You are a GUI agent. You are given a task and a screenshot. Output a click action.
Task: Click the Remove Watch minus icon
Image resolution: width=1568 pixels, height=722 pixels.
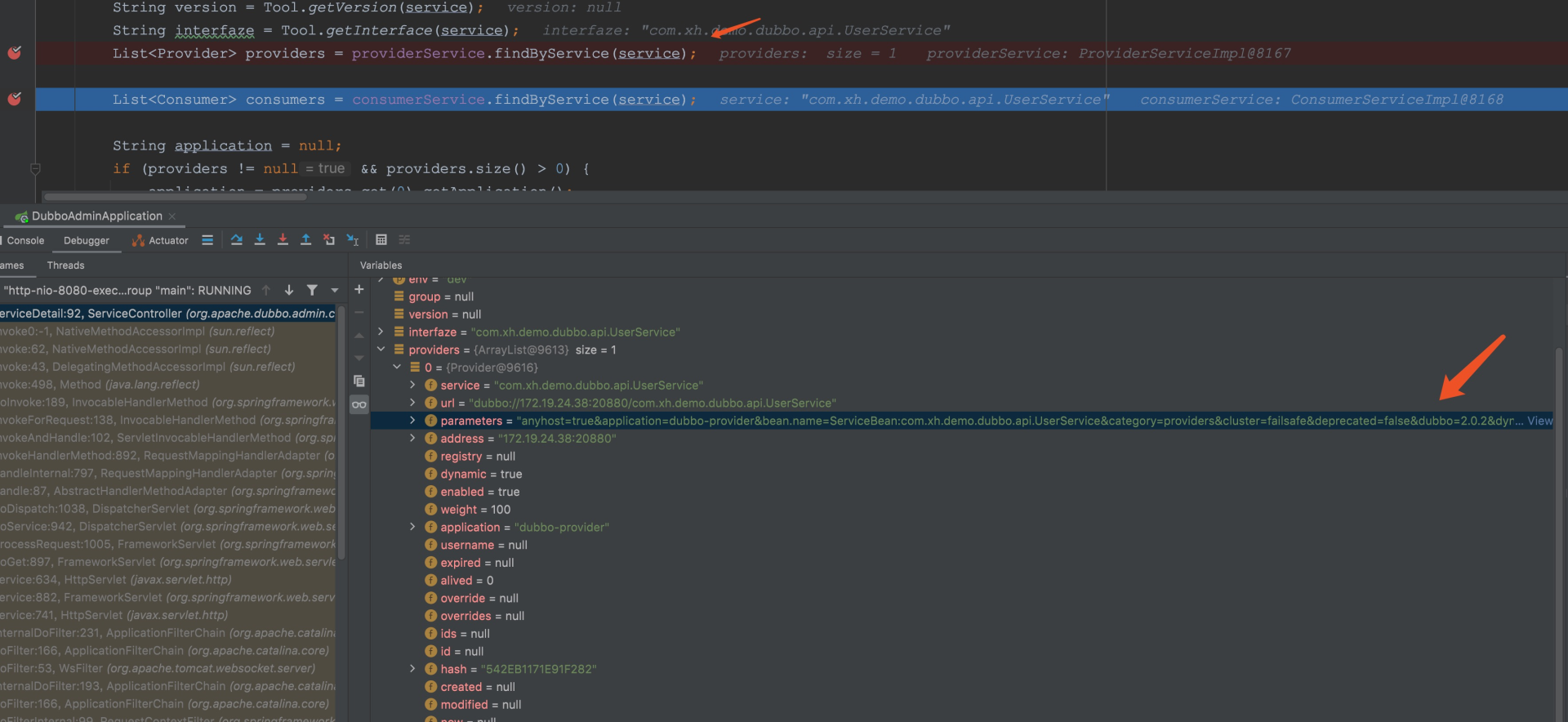point(359,313)
